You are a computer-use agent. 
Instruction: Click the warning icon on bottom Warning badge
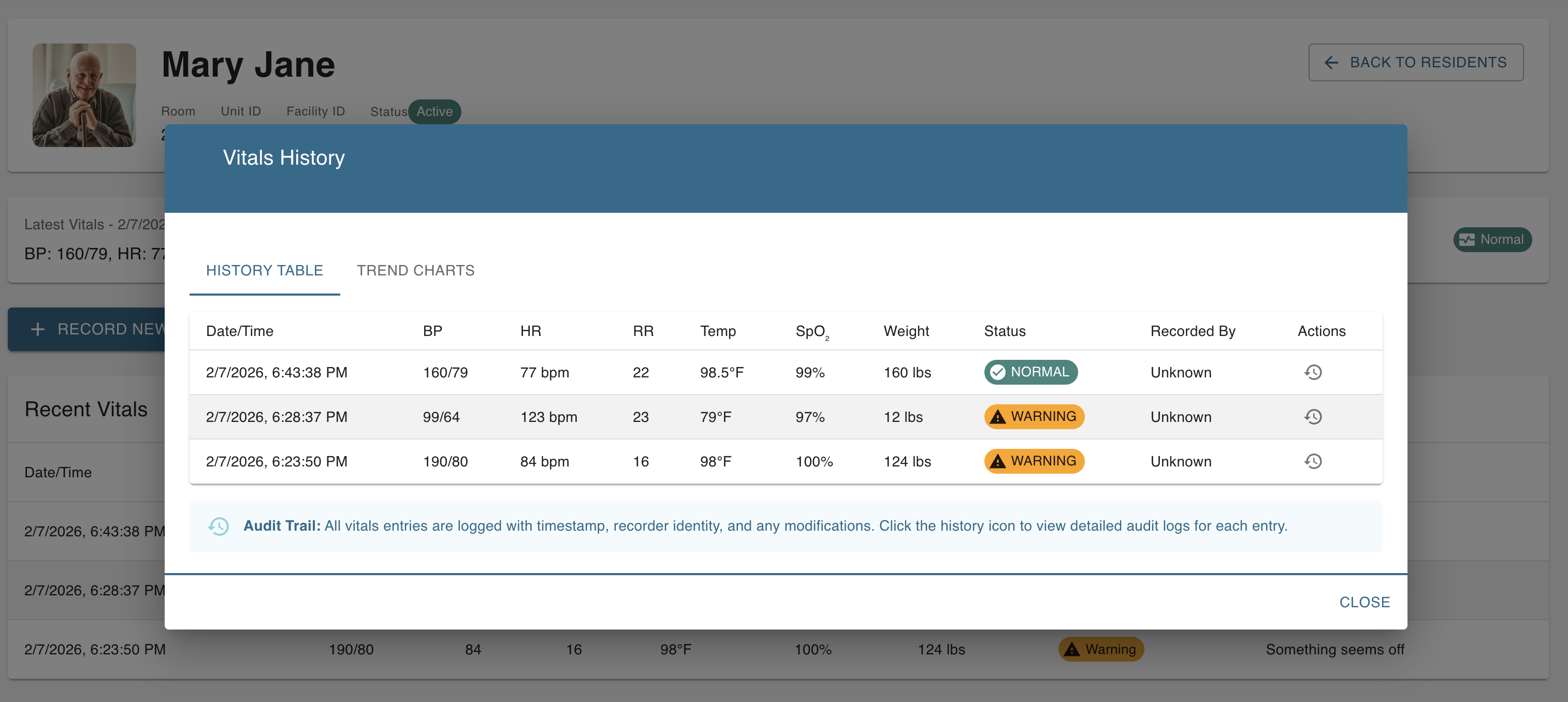(x=1072, y=649)
